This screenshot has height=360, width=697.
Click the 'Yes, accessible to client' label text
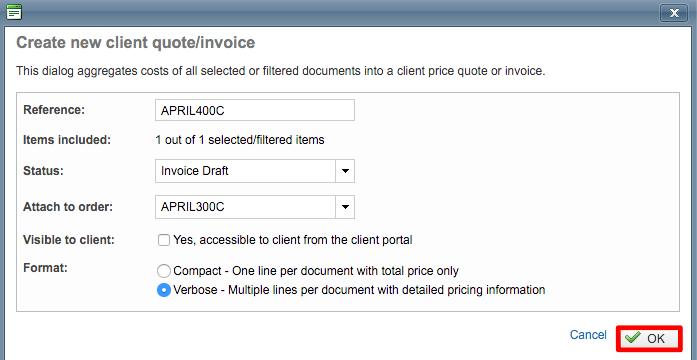tap(293, 240)
